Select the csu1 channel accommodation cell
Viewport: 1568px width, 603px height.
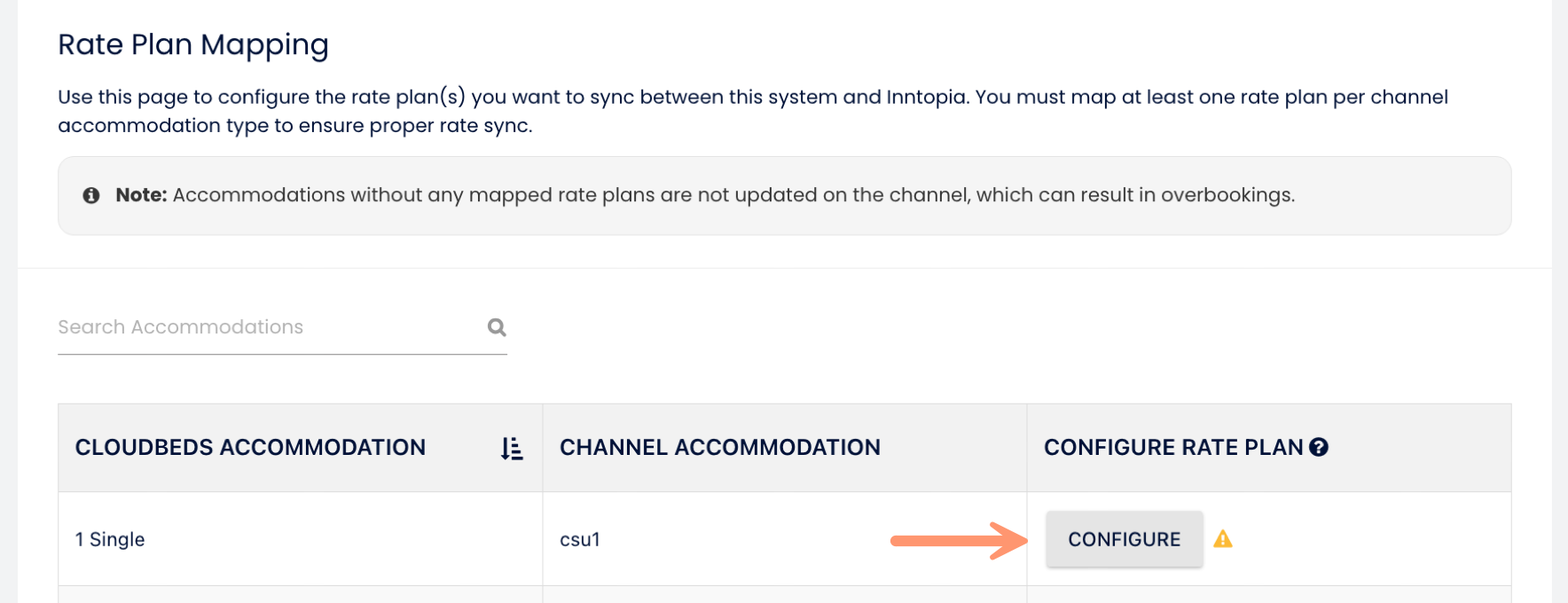click(580, 539)
